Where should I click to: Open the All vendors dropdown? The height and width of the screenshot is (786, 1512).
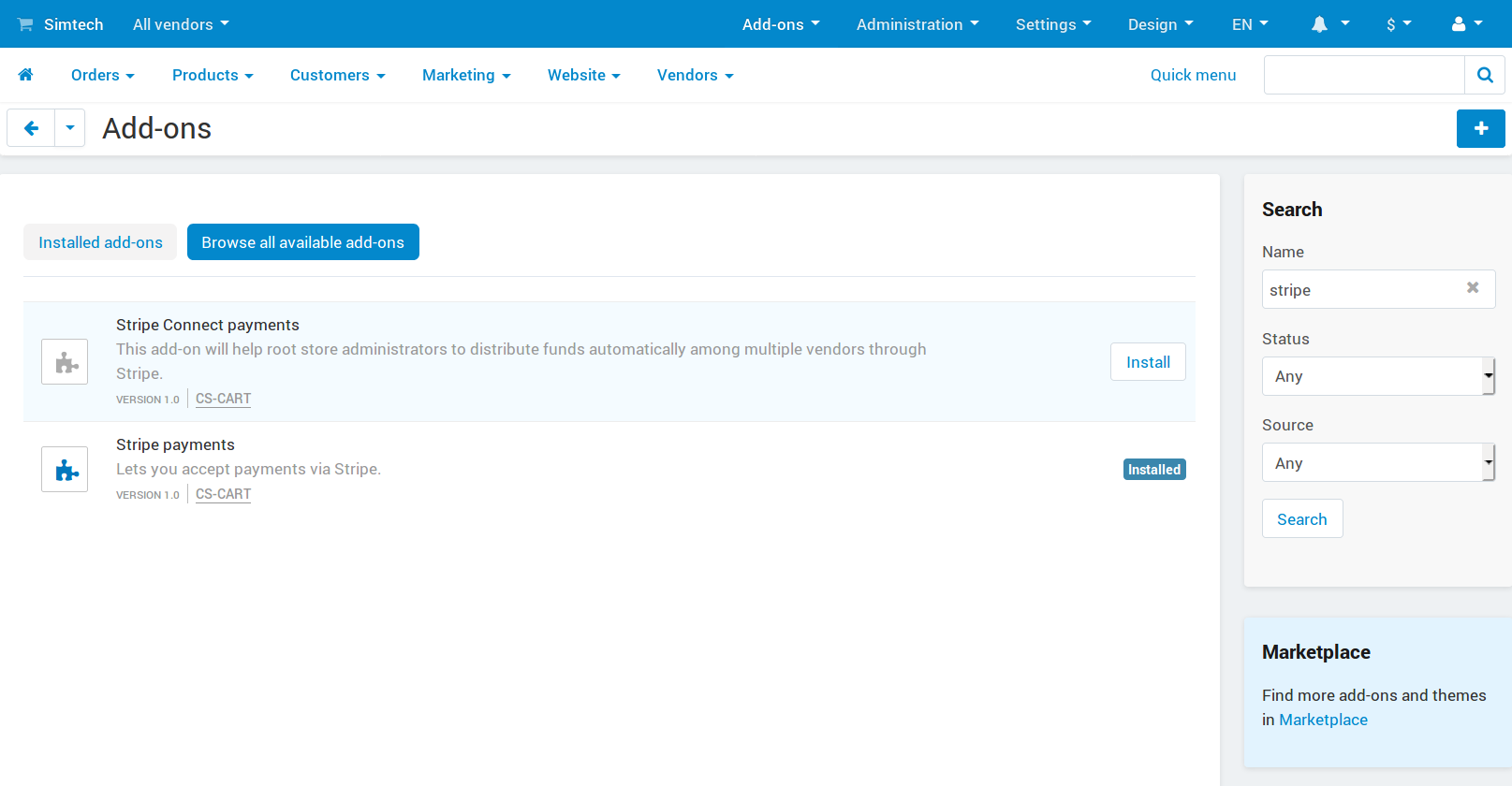click(x=181, y=24)
